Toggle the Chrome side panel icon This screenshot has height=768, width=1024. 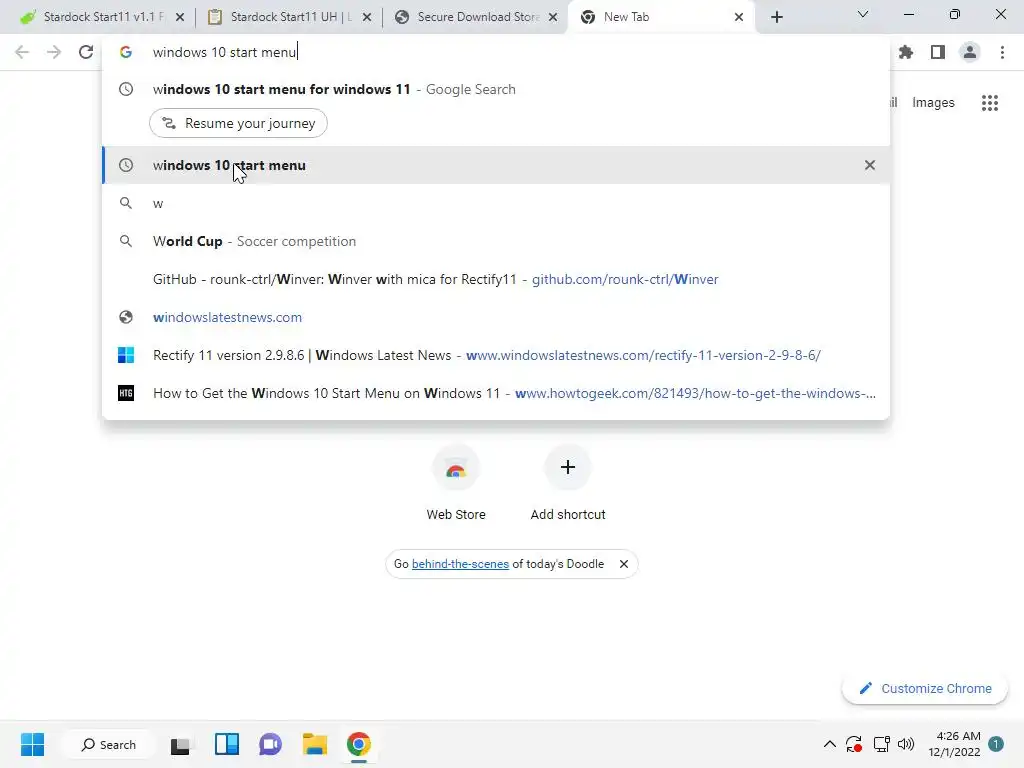[938, 52]
